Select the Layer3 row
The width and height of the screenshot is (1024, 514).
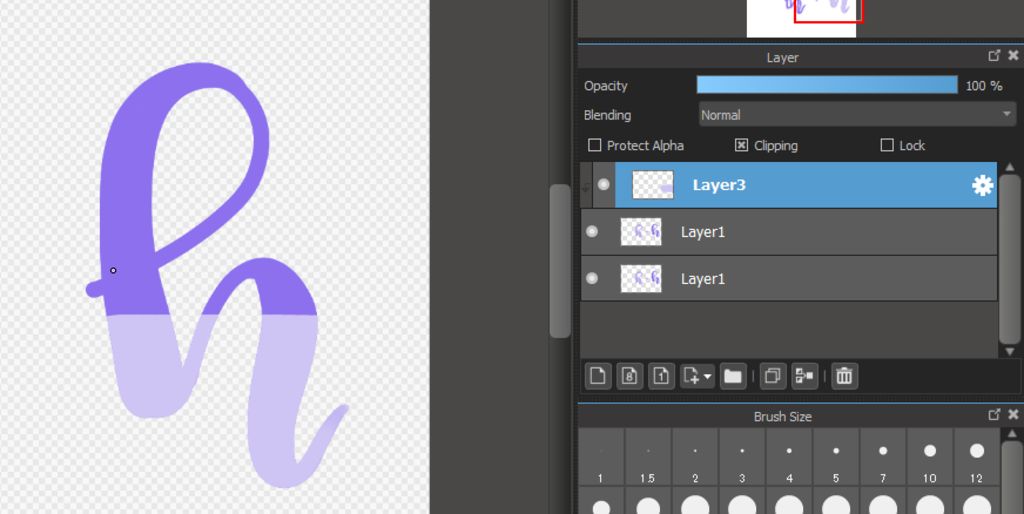click(x=789, y=185)
